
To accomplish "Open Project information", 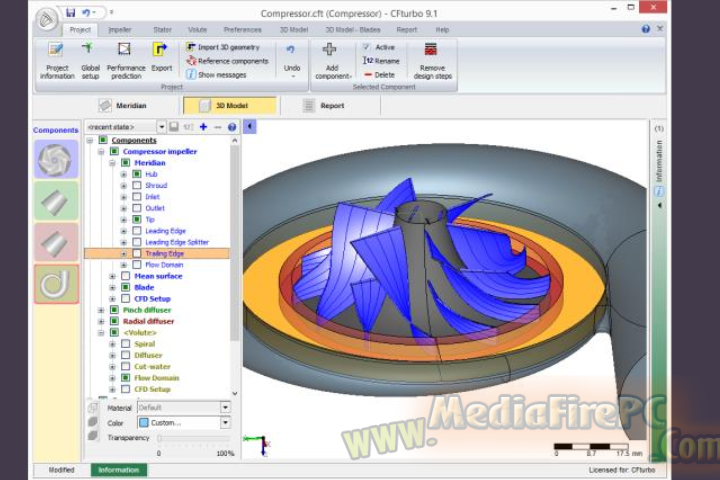I will (57, 60).
